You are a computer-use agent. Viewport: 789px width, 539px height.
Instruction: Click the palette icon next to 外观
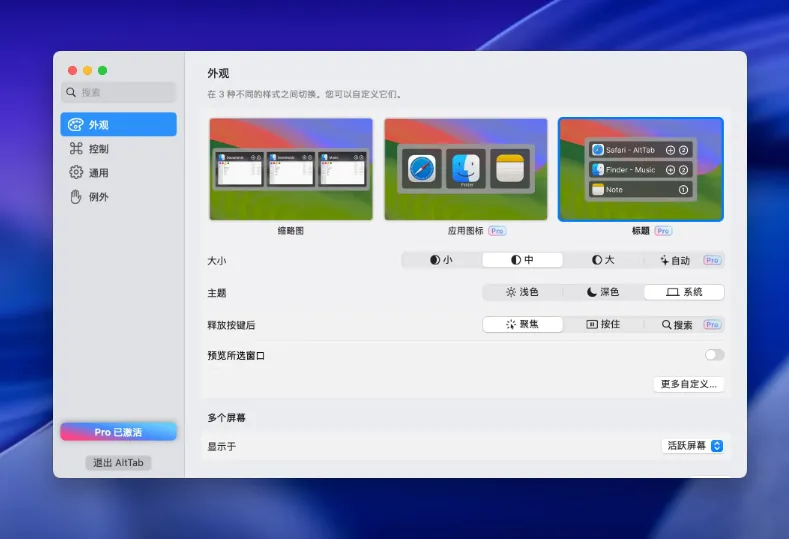(75, 124)
